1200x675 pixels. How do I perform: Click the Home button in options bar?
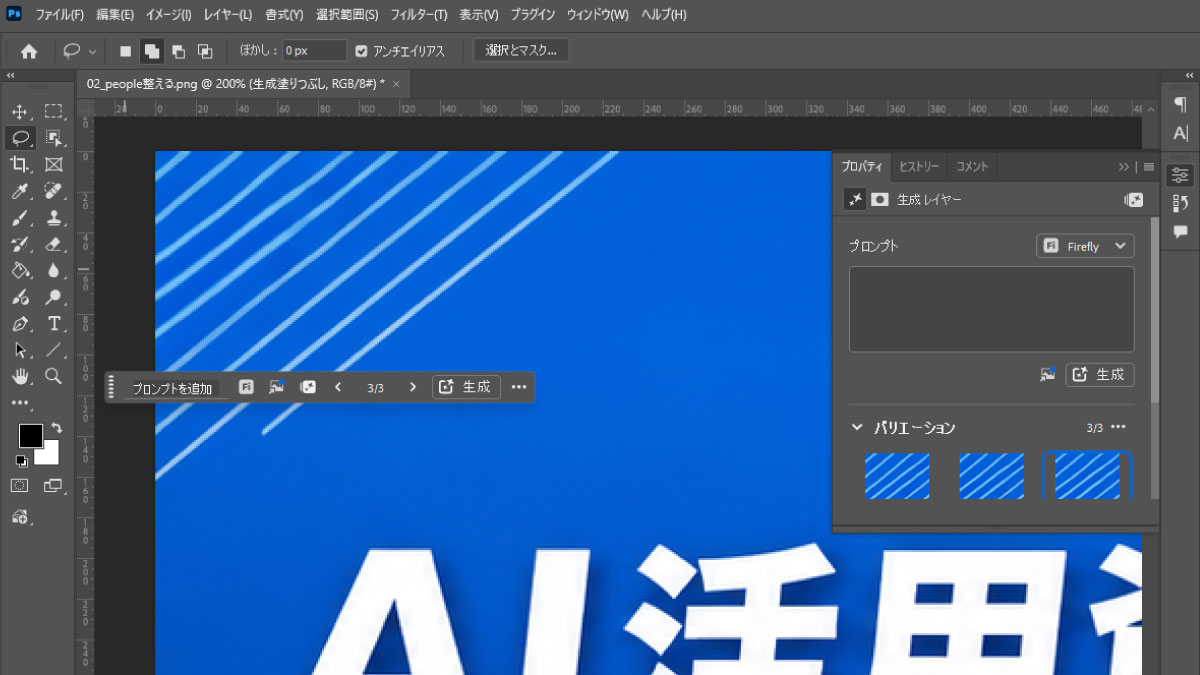pyautogui.click(x=29, y=51)
